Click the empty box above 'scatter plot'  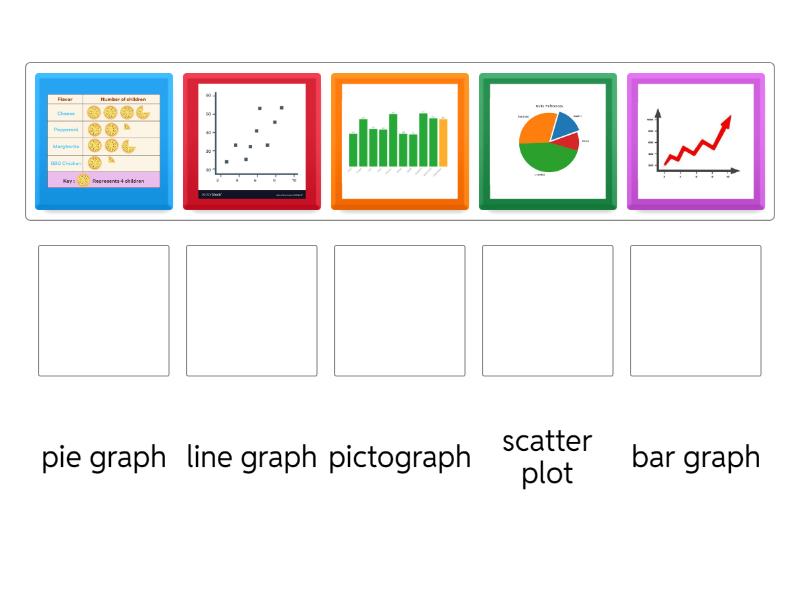click(548, 311)
